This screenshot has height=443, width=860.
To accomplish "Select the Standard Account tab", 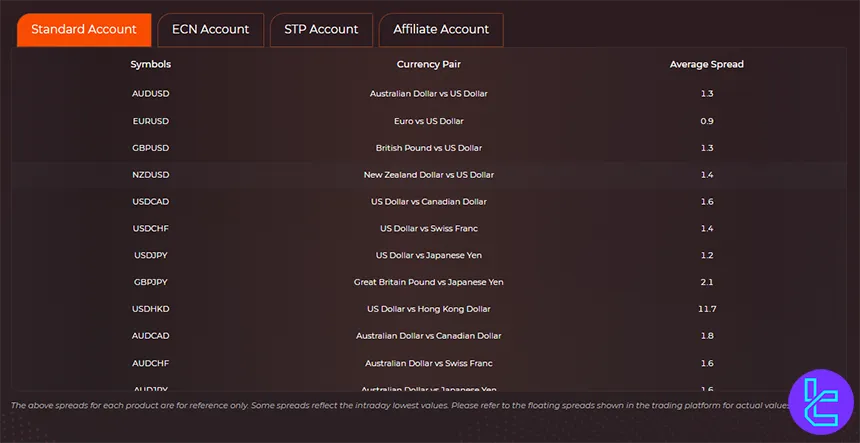I will (84, 30).
